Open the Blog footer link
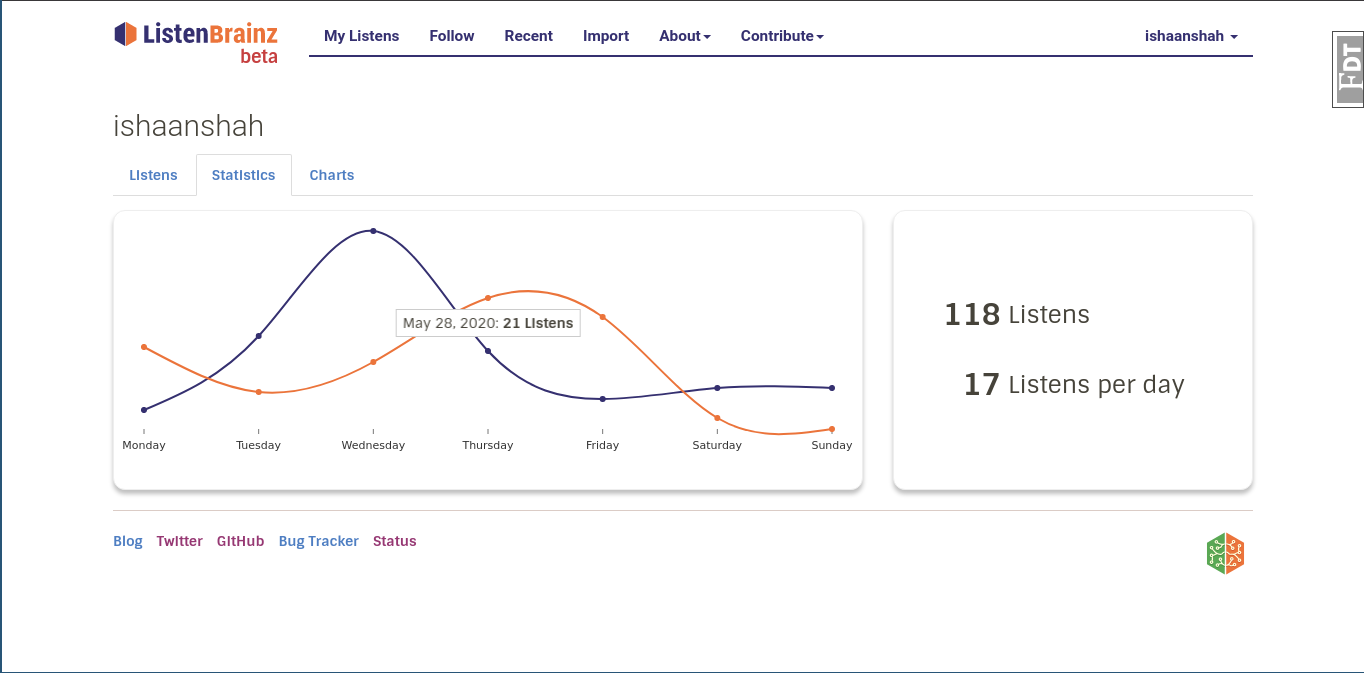 (x=128, y=541)
